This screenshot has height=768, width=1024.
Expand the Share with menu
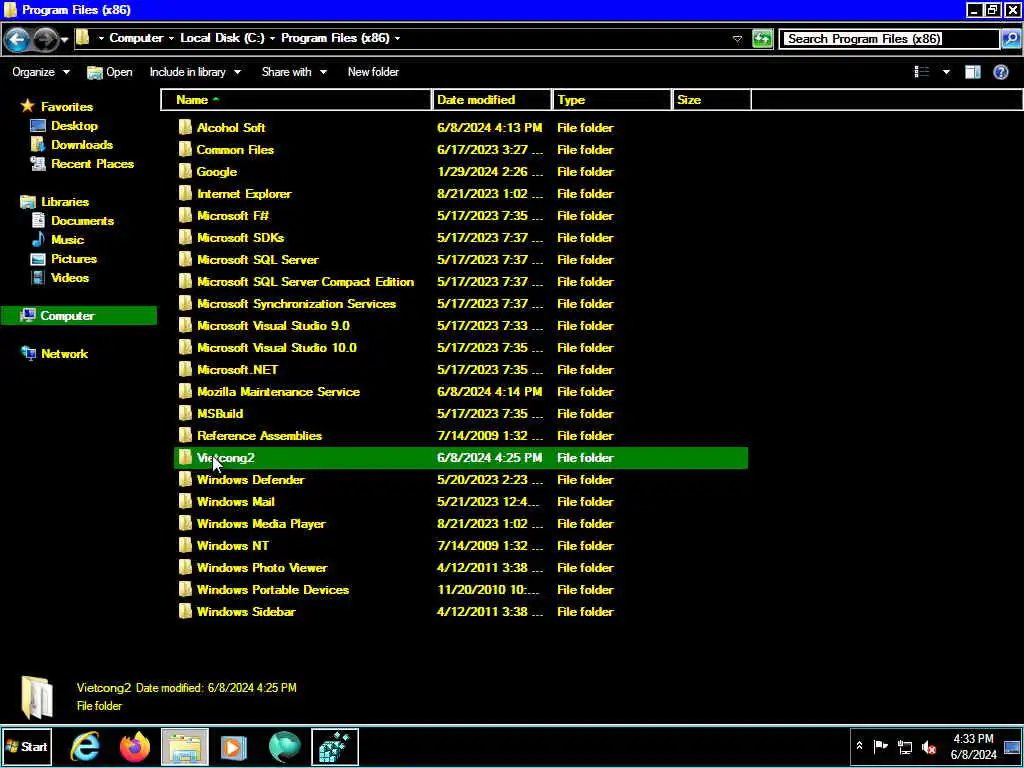pyautogui.click(x=294, y=72)
